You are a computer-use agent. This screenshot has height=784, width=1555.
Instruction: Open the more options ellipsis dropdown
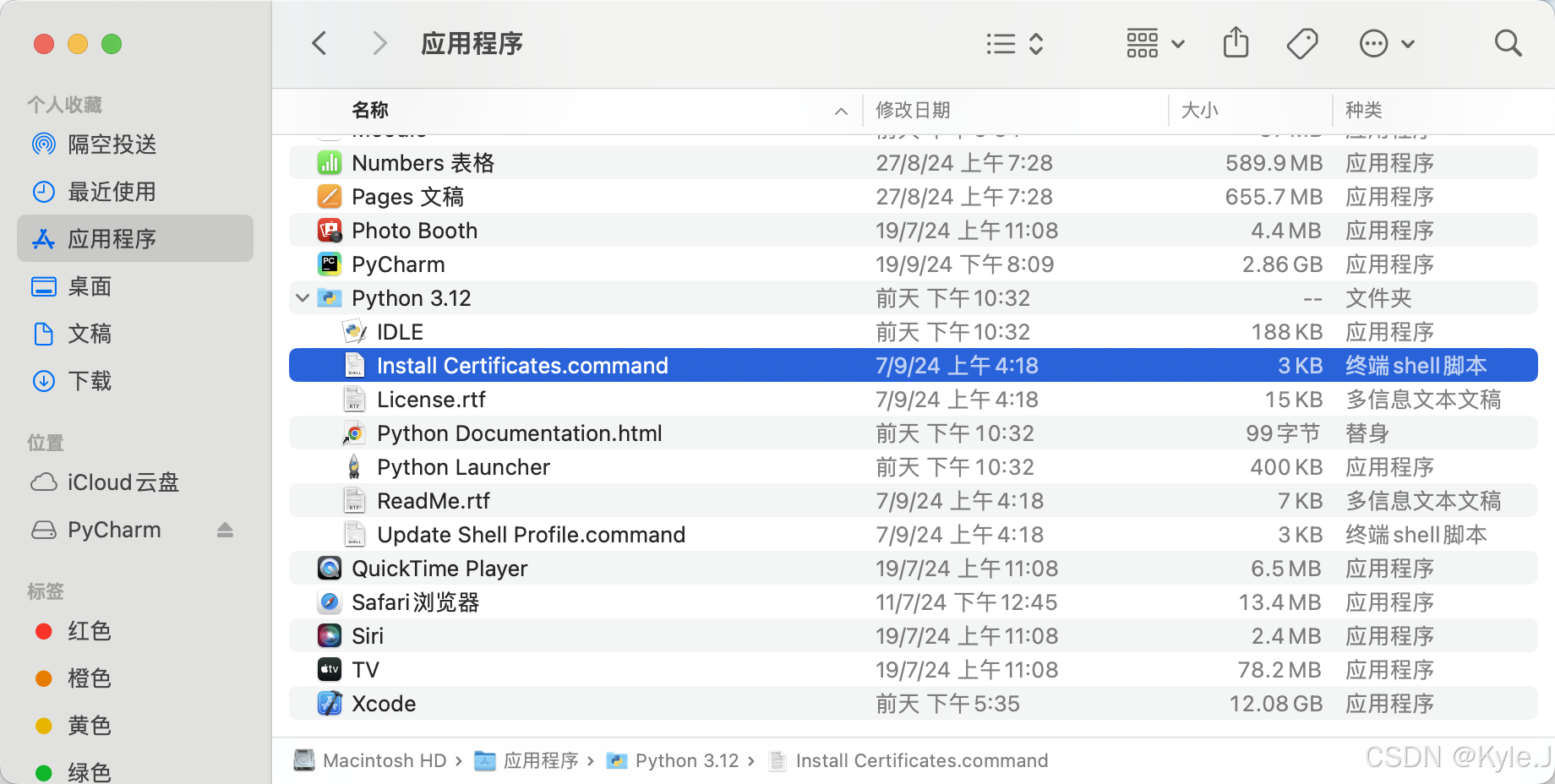1386,43
